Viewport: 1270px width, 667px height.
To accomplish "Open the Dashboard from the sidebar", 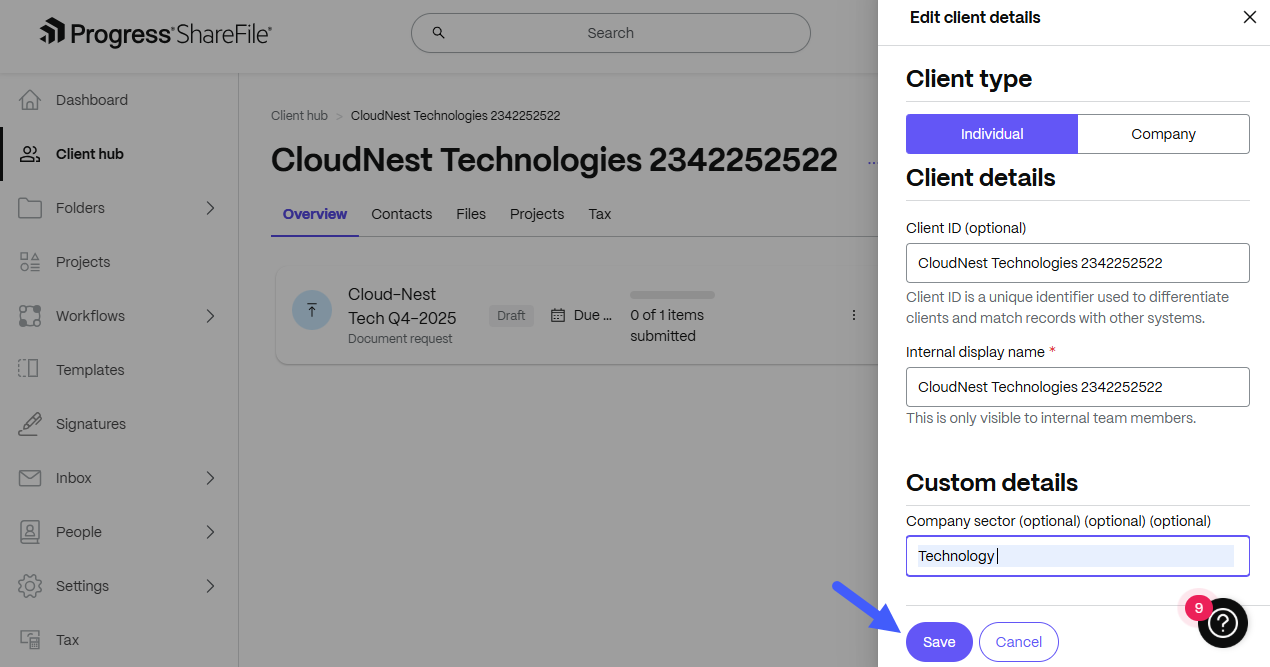I will coord(93,99).
